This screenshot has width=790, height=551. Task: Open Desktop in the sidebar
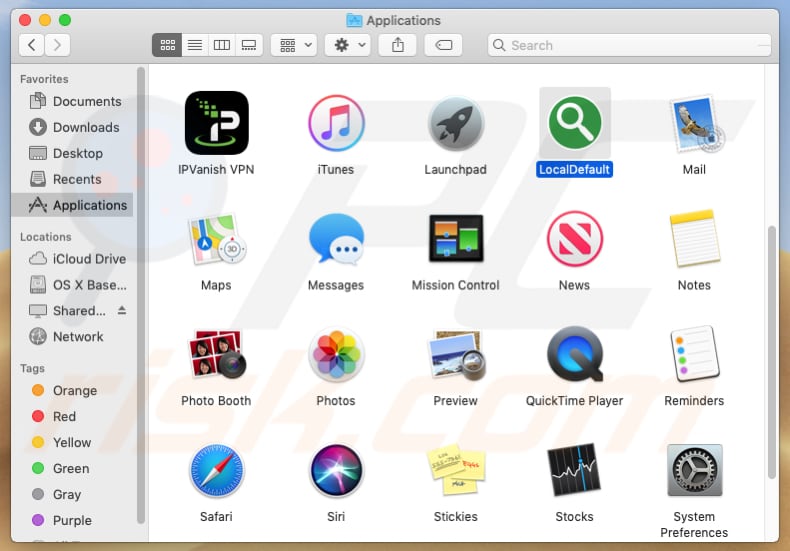73,153
